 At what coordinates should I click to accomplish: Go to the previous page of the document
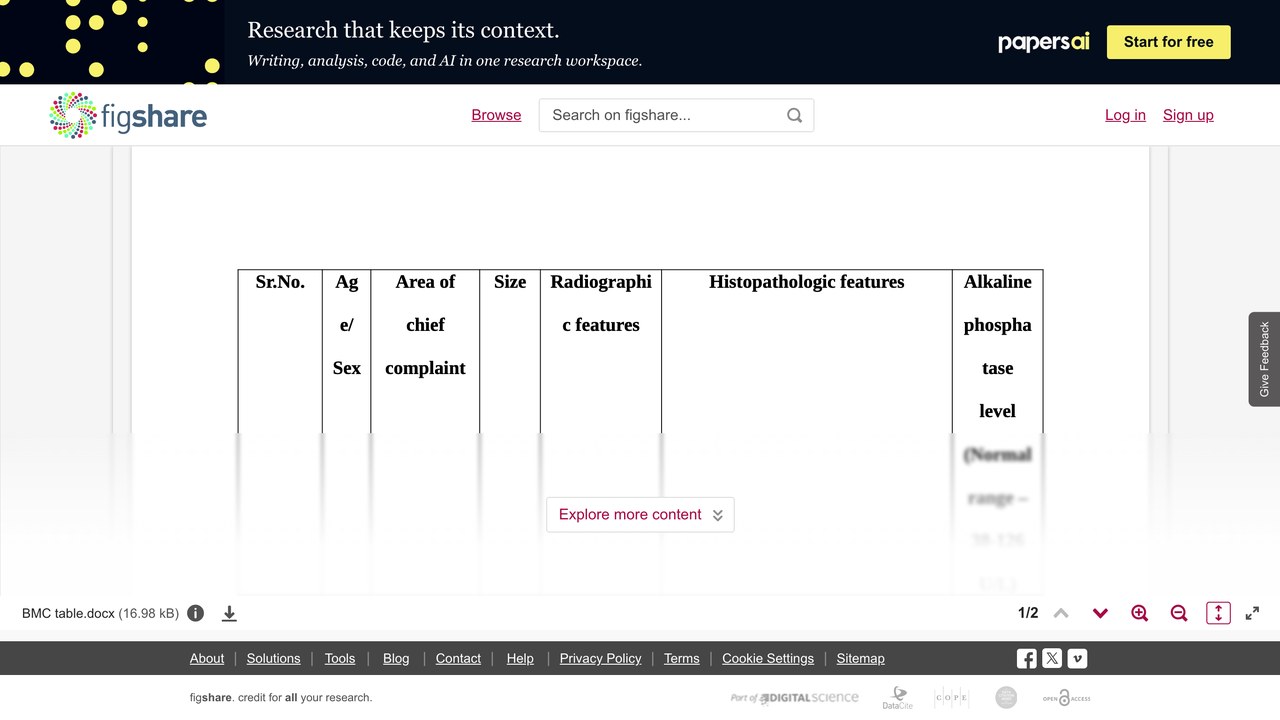pyautogui.click(x=1061, y=613)
